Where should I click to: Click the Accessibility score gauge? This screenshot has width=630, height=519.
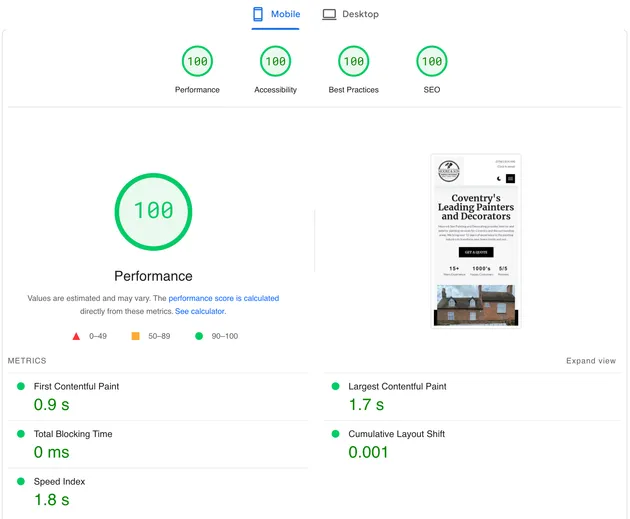275,62
